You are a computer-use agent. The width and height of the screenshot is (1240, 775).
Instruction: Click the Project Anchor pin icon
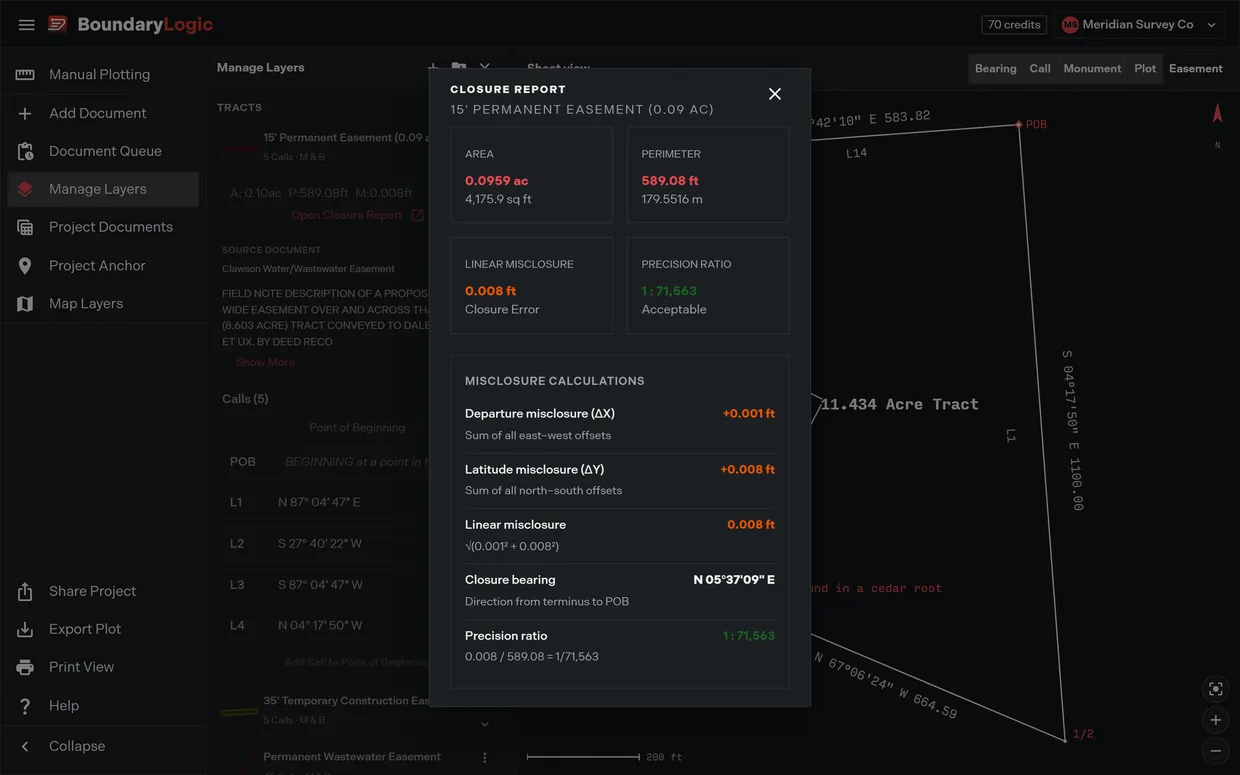[25, 266]
